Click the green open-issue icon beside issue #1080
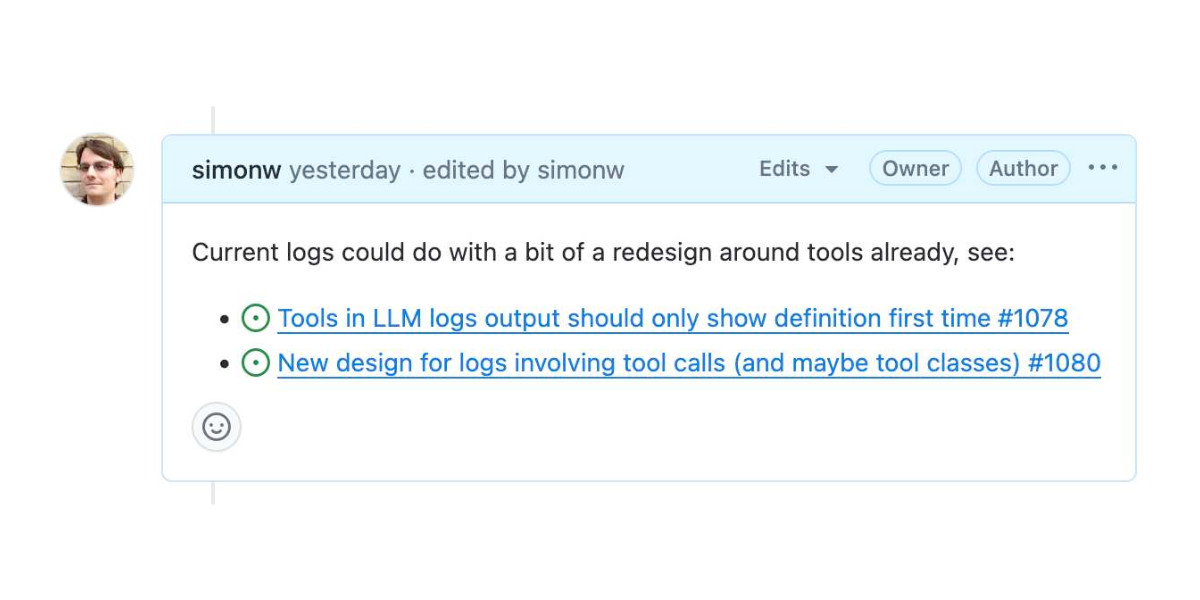 tap(256, 362)
